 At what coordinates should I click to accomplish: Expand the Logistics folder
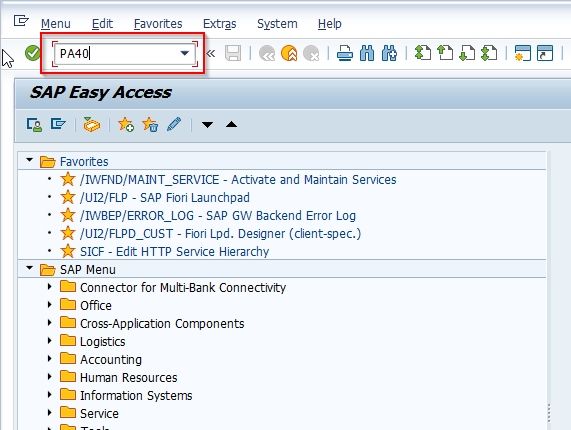point(50,340)
